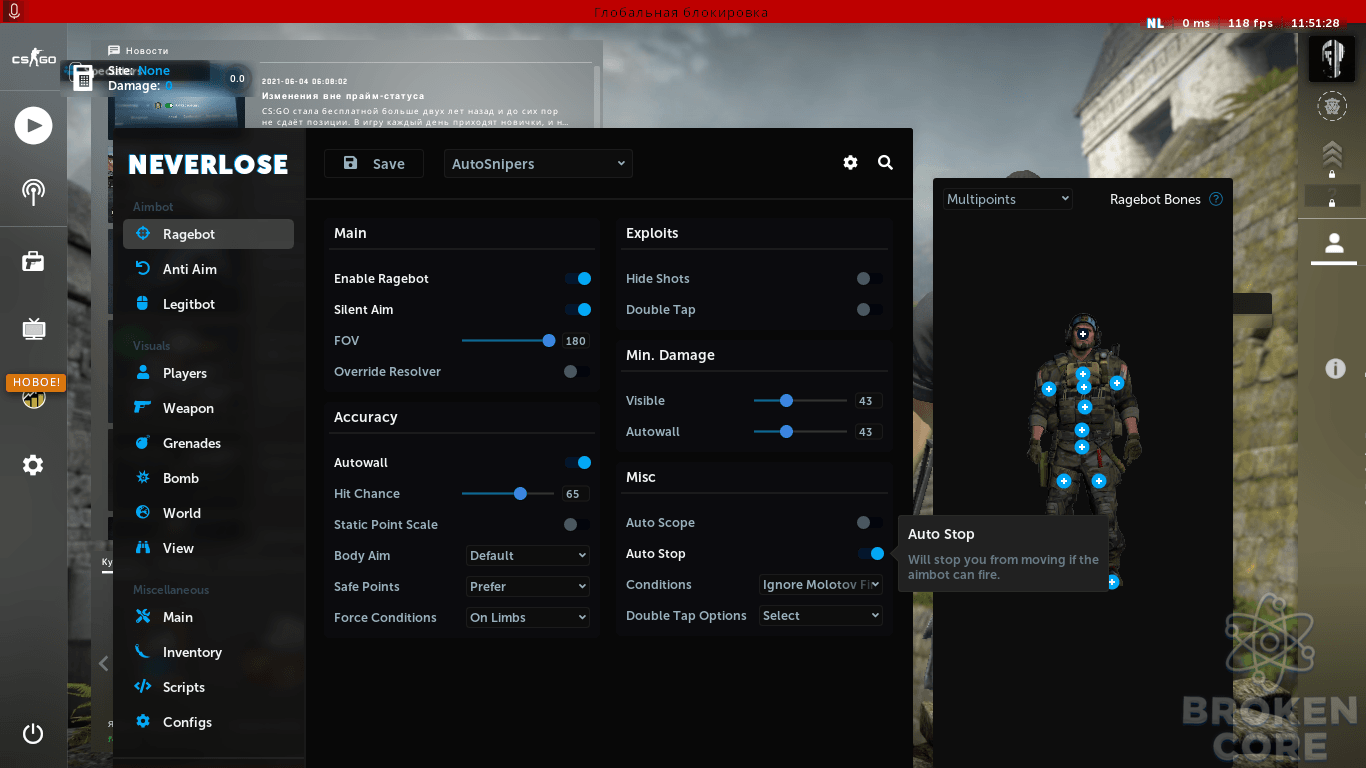1366x768 pixels.
Task: Enable the Hide Shots toggle
Action: (x=869, y=279)
